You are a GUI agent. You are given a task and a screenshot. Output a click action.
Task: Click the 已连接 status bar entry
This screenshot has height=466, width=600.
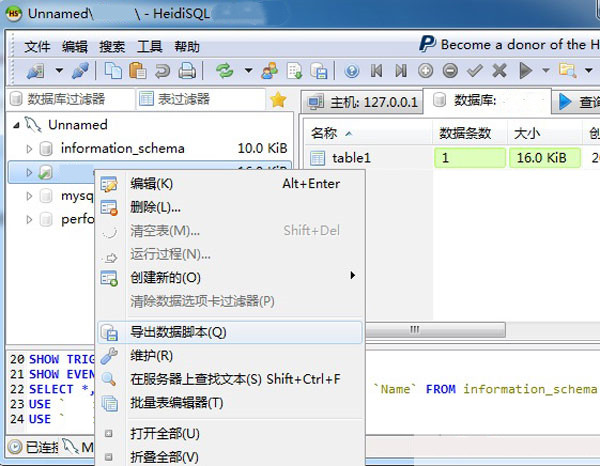[x=34, y=447]
